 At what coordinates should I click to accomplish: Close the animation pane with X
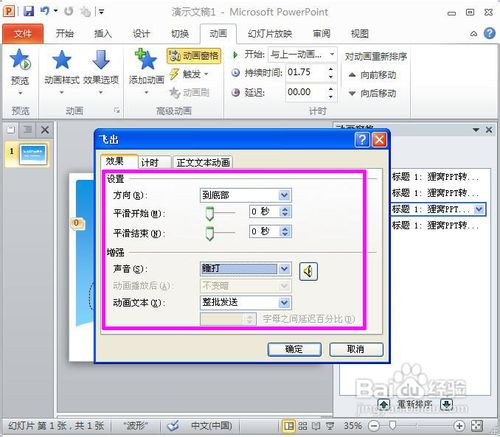(489, 130)
